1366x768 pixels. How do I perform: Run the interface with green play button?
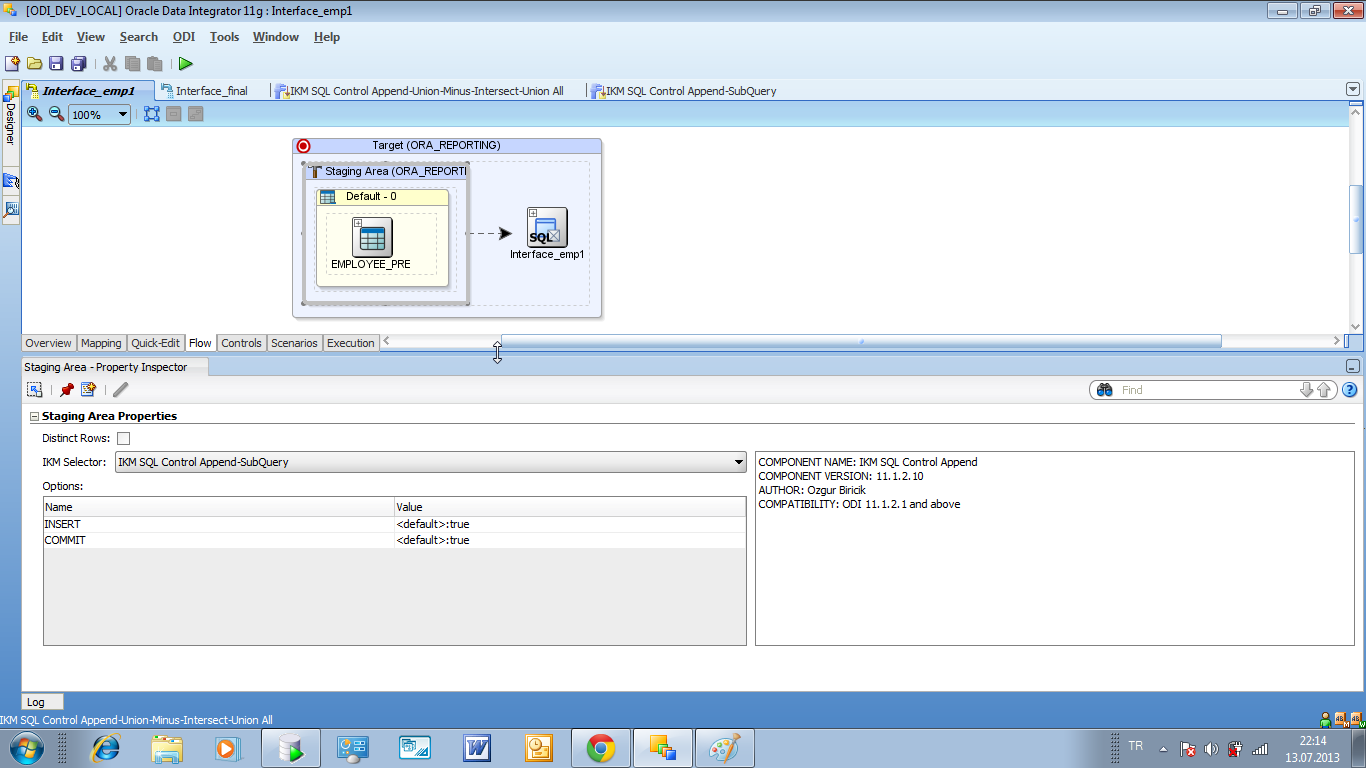(186, 63)
